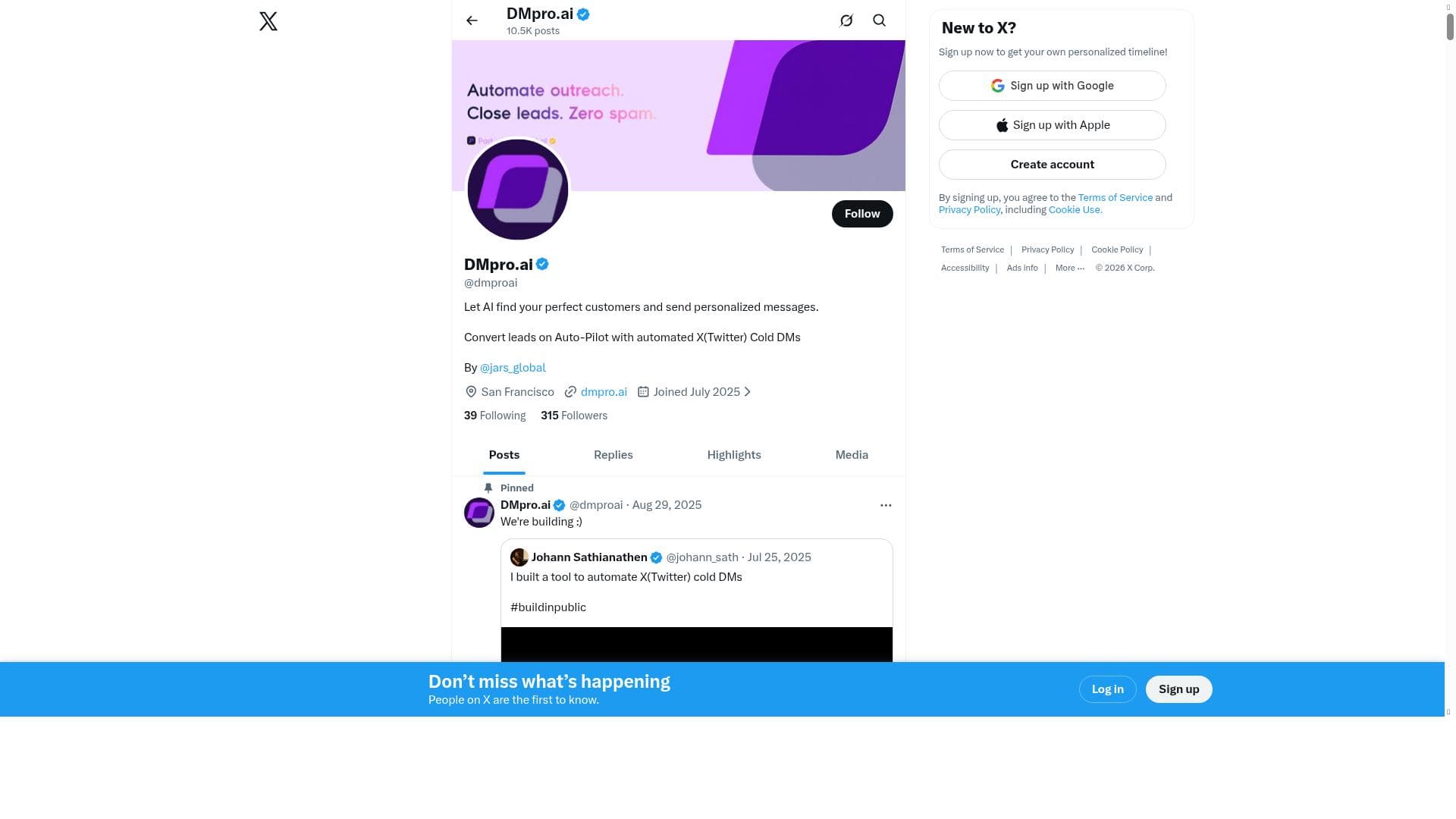Visit the dmpro.ai website link

604,392
